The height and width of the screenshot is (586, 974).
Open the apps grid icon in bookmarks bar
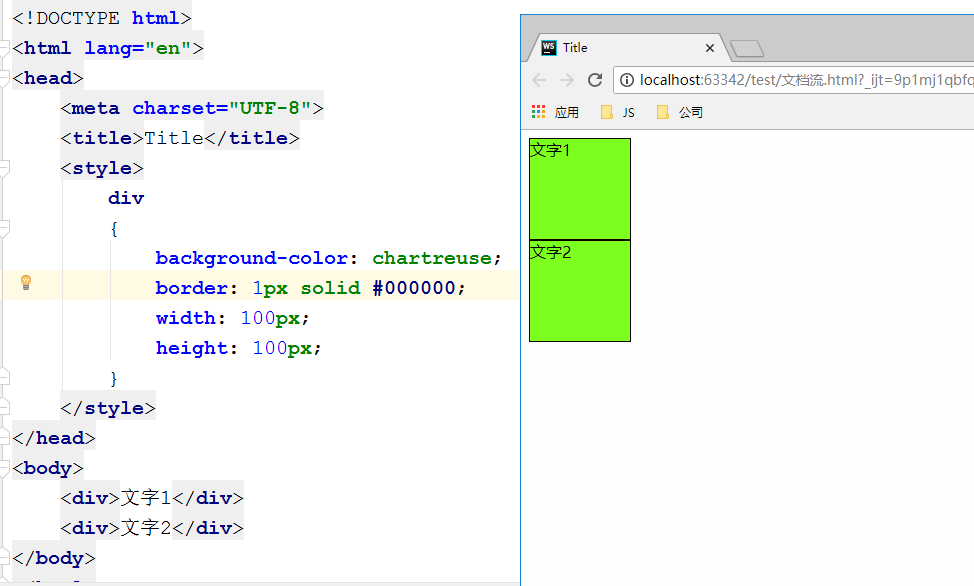[x=539, y=112]
